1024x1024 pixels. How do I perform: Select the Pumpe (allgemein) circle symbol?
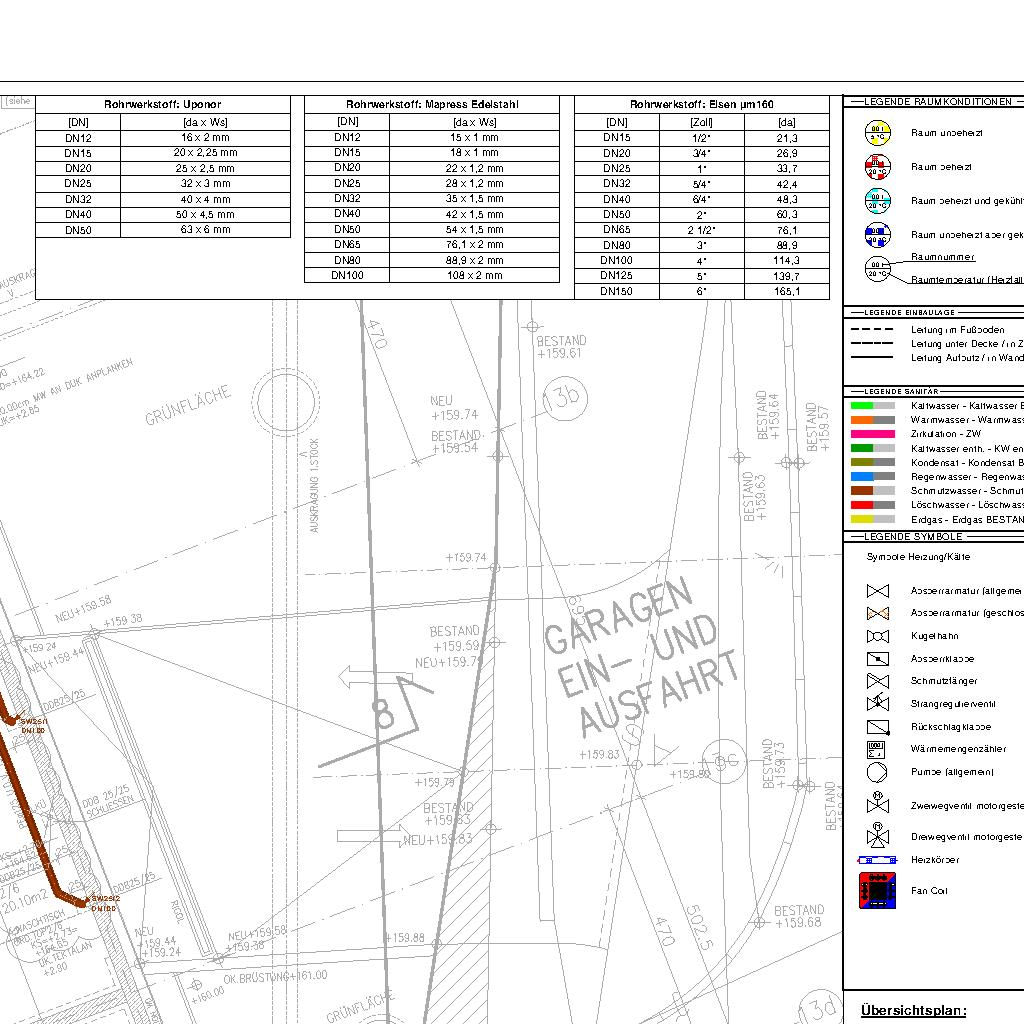coord(877,773)
